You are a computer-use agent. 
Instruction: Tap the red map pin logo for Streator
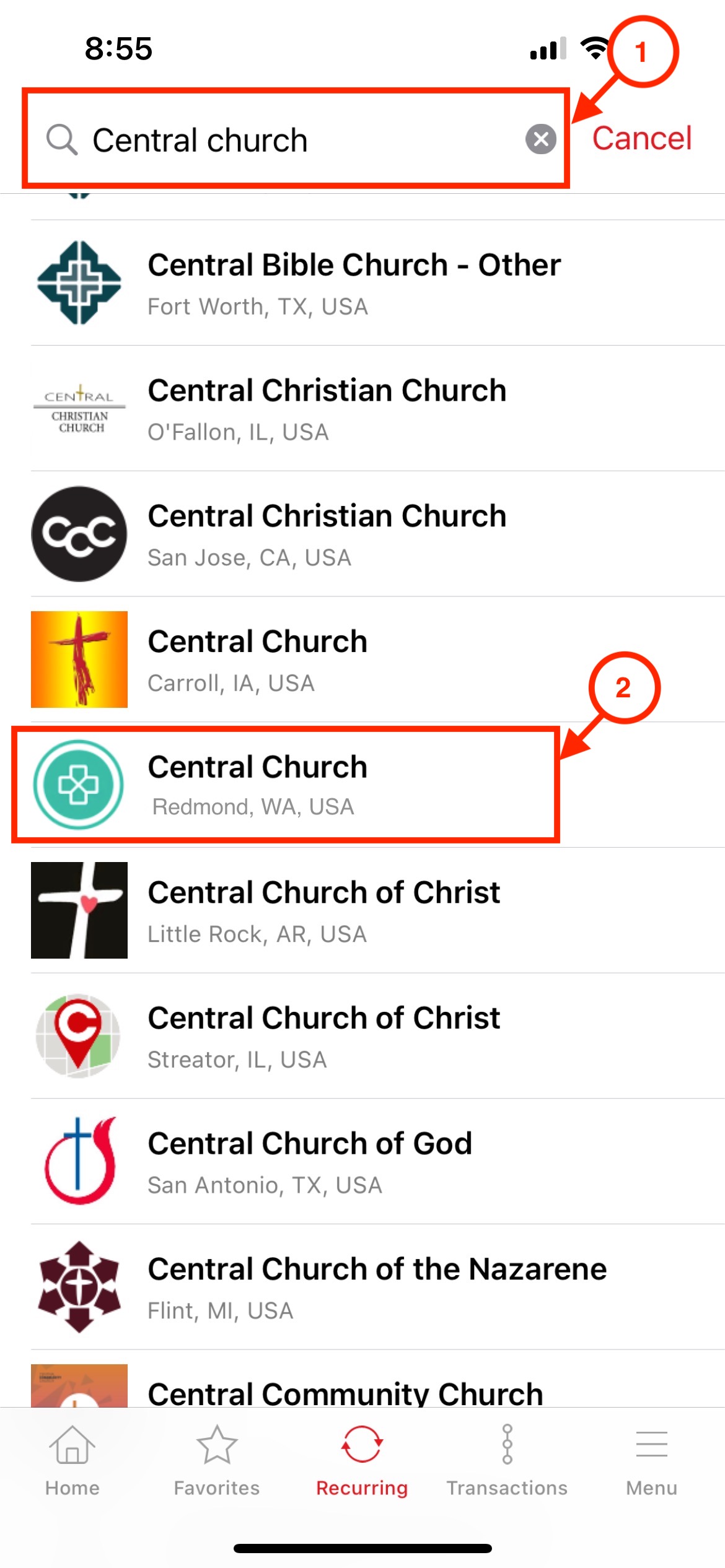(78, 1035)
